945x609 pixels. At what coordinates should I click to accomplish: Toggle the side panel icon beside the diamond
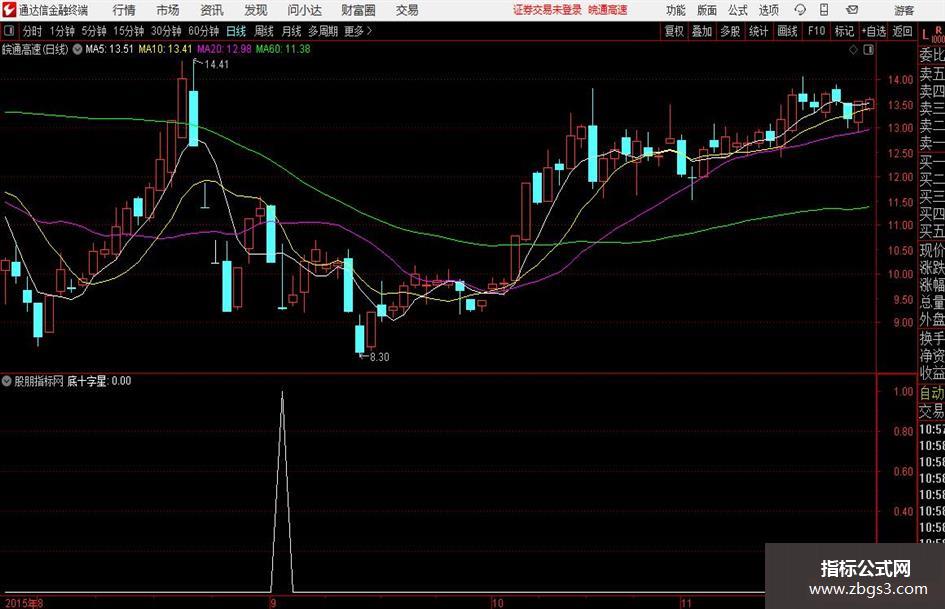pyautogui.click(x=868, y=50)
